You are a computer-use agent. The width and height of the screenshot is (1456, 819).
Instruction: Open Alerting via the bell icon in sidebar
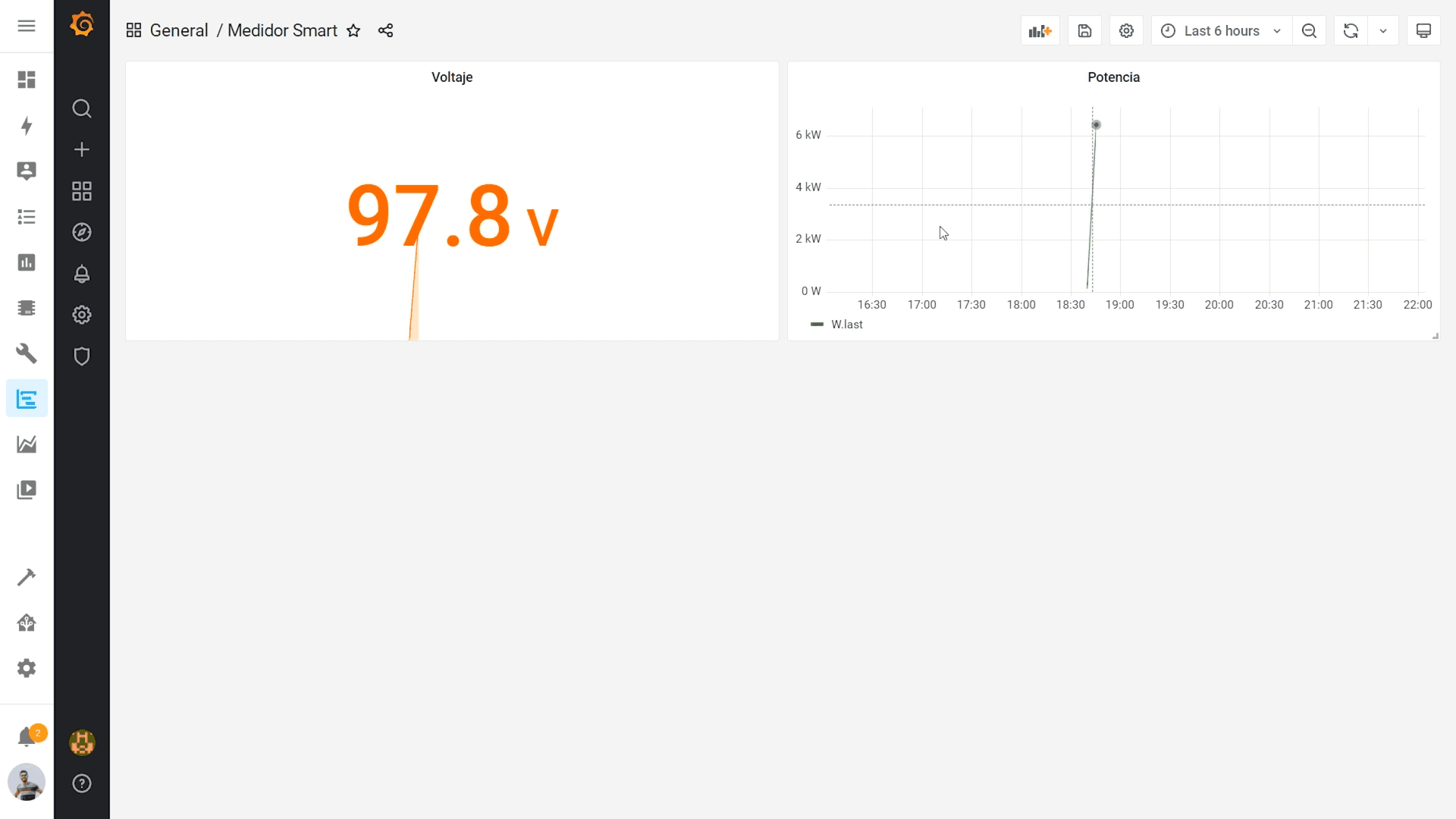pyautogui.click(x=81, y=274)
